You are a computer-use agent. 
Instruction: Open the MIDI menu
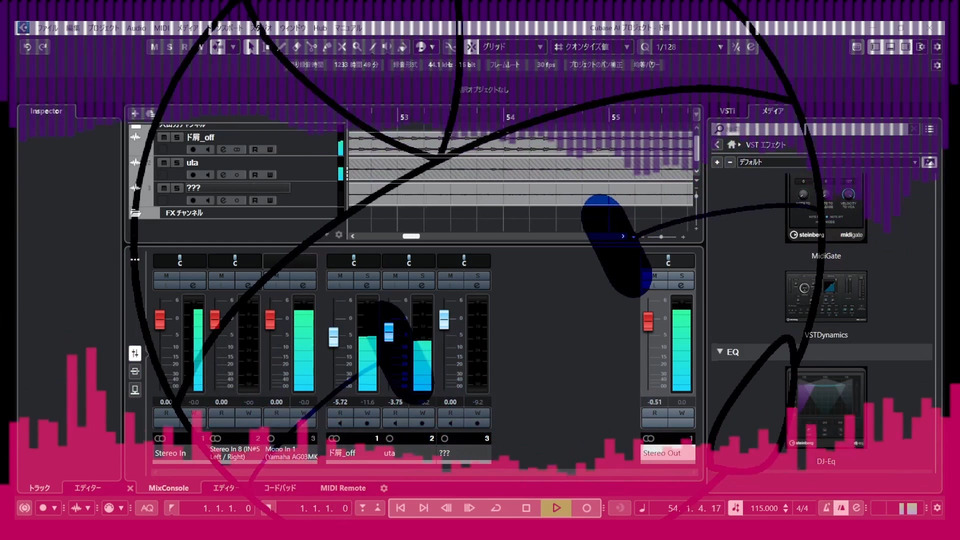pos(162,28)
